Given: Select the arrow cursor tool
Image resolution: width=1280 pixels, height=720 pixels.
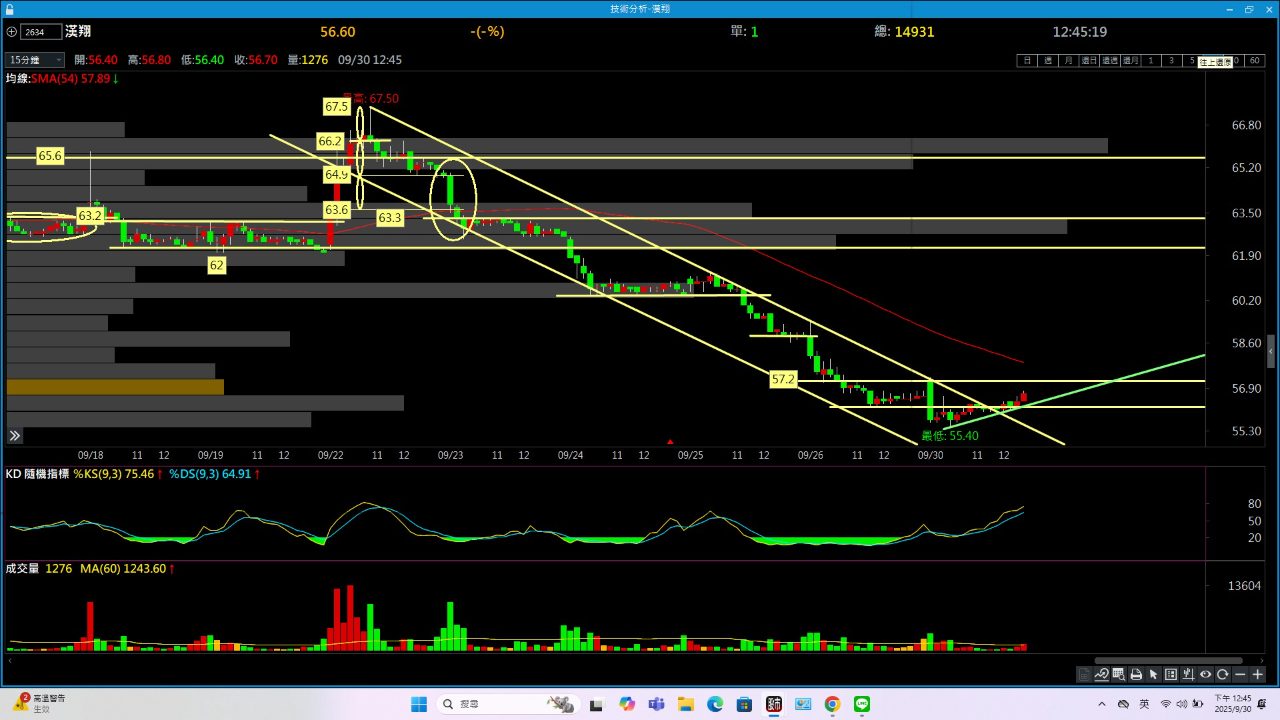Looking at the screenshot, I should pyautogui.click(x=1153, y=675).
